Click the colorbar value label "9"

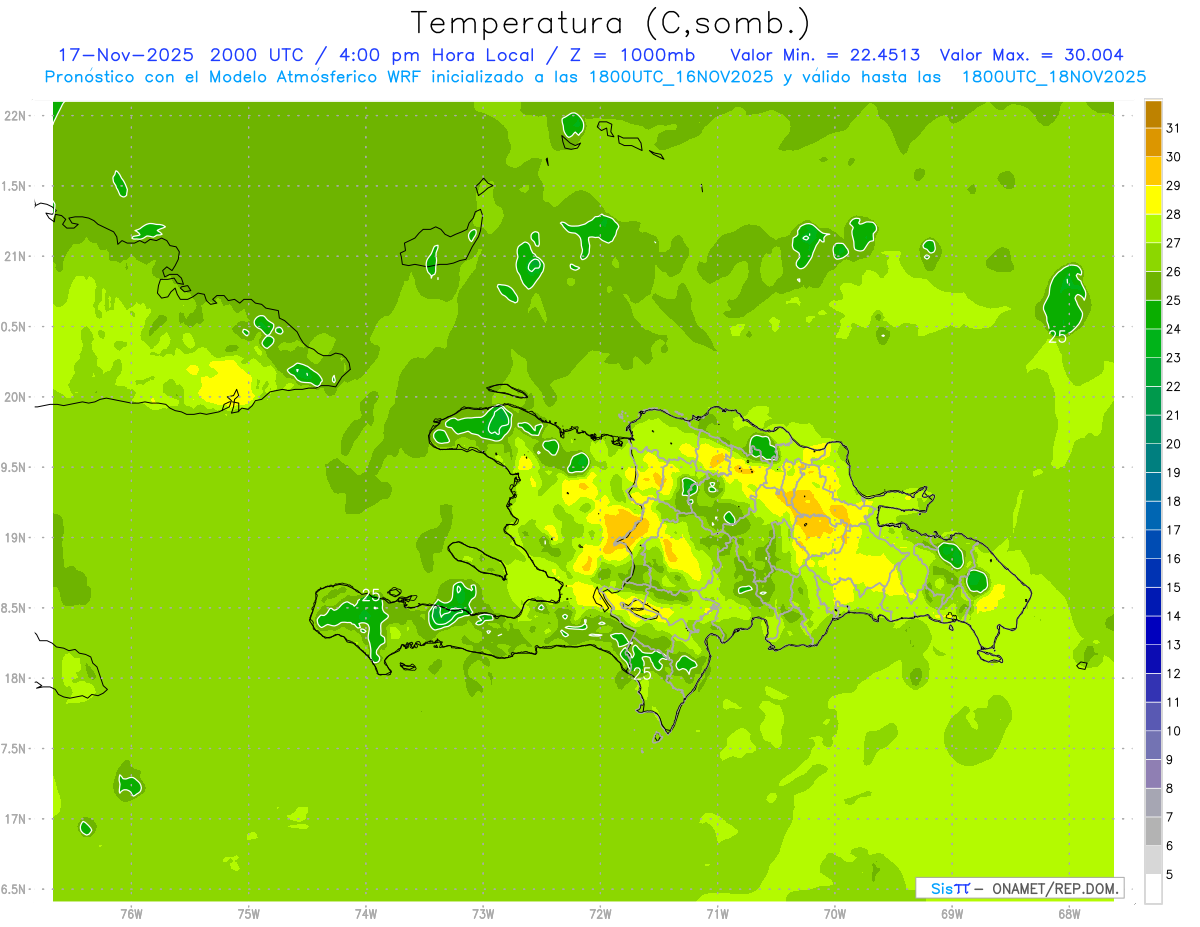[x=1170, y=760]
